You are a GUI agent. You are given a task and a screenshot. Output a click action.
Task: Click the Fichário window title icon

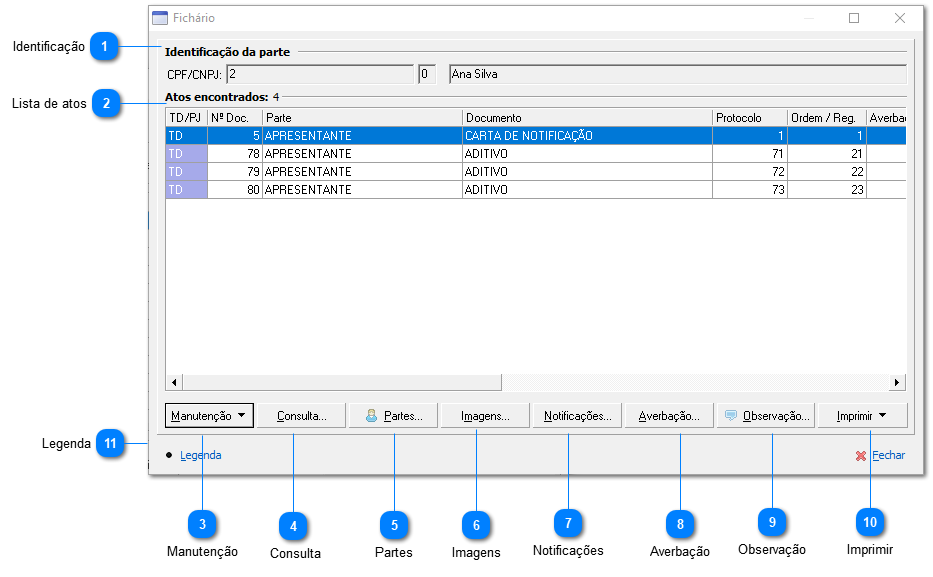coord(160,18)
